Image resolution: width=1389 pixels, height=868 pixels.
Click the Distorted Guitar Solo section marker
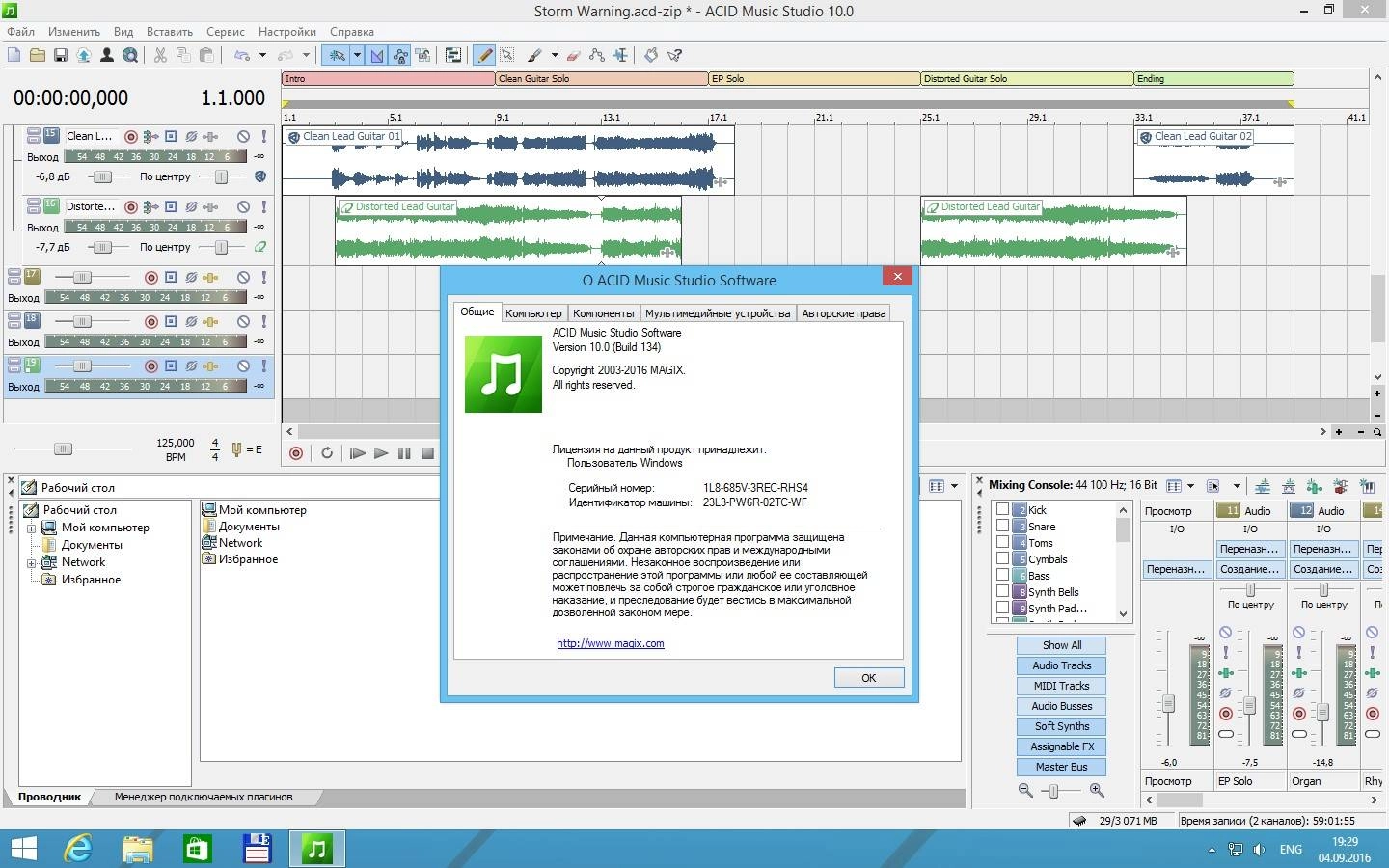point(1026,79)
